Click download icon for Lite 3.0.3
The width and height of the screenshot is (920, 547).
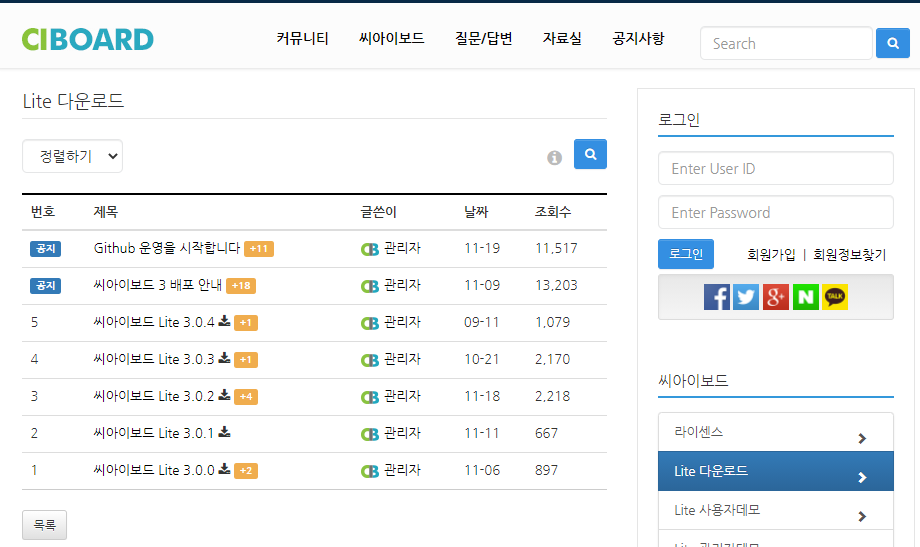224,358
